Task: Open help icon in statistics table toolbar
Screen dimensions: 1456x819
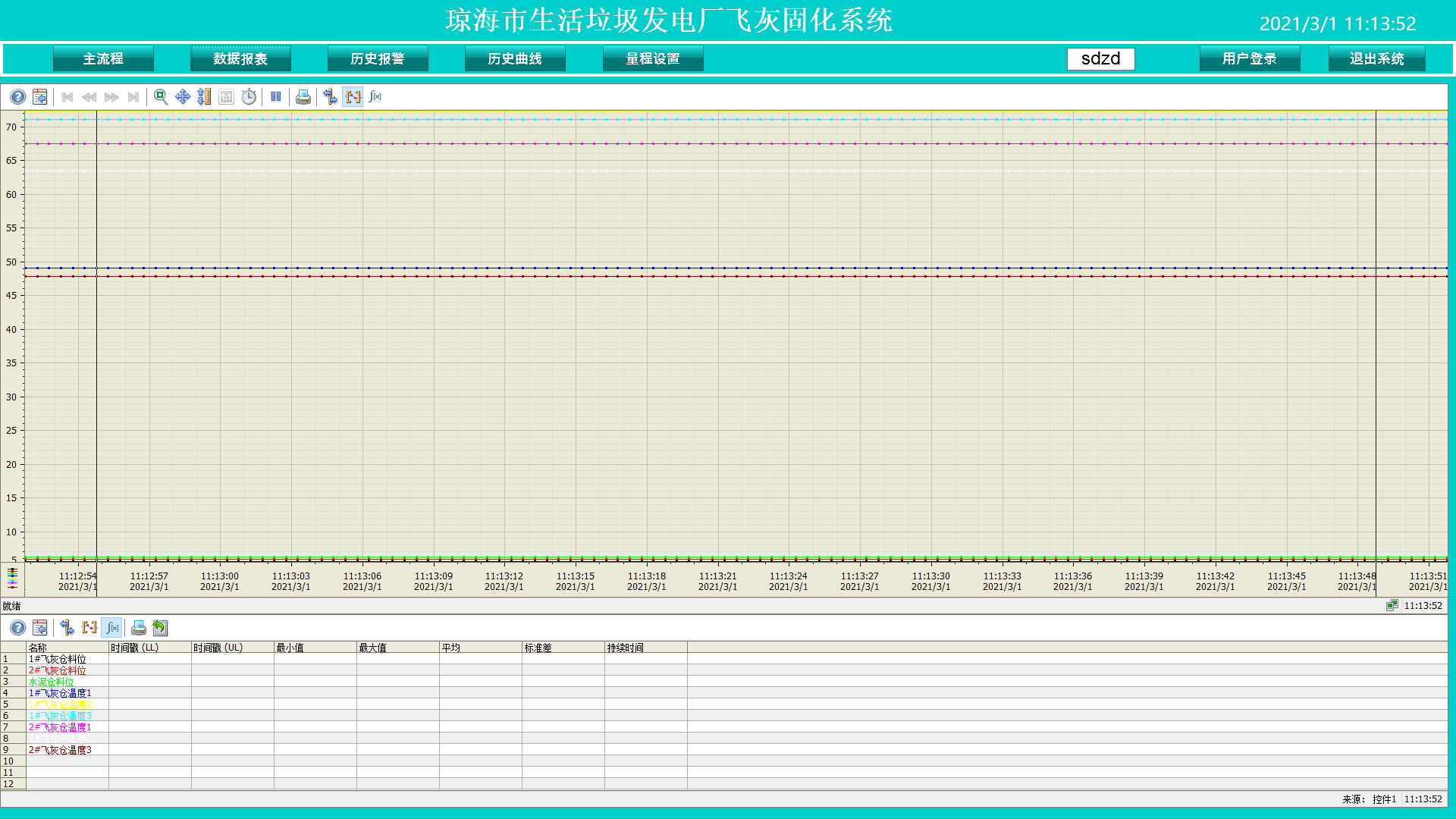Action: click(x=17, y=628)
